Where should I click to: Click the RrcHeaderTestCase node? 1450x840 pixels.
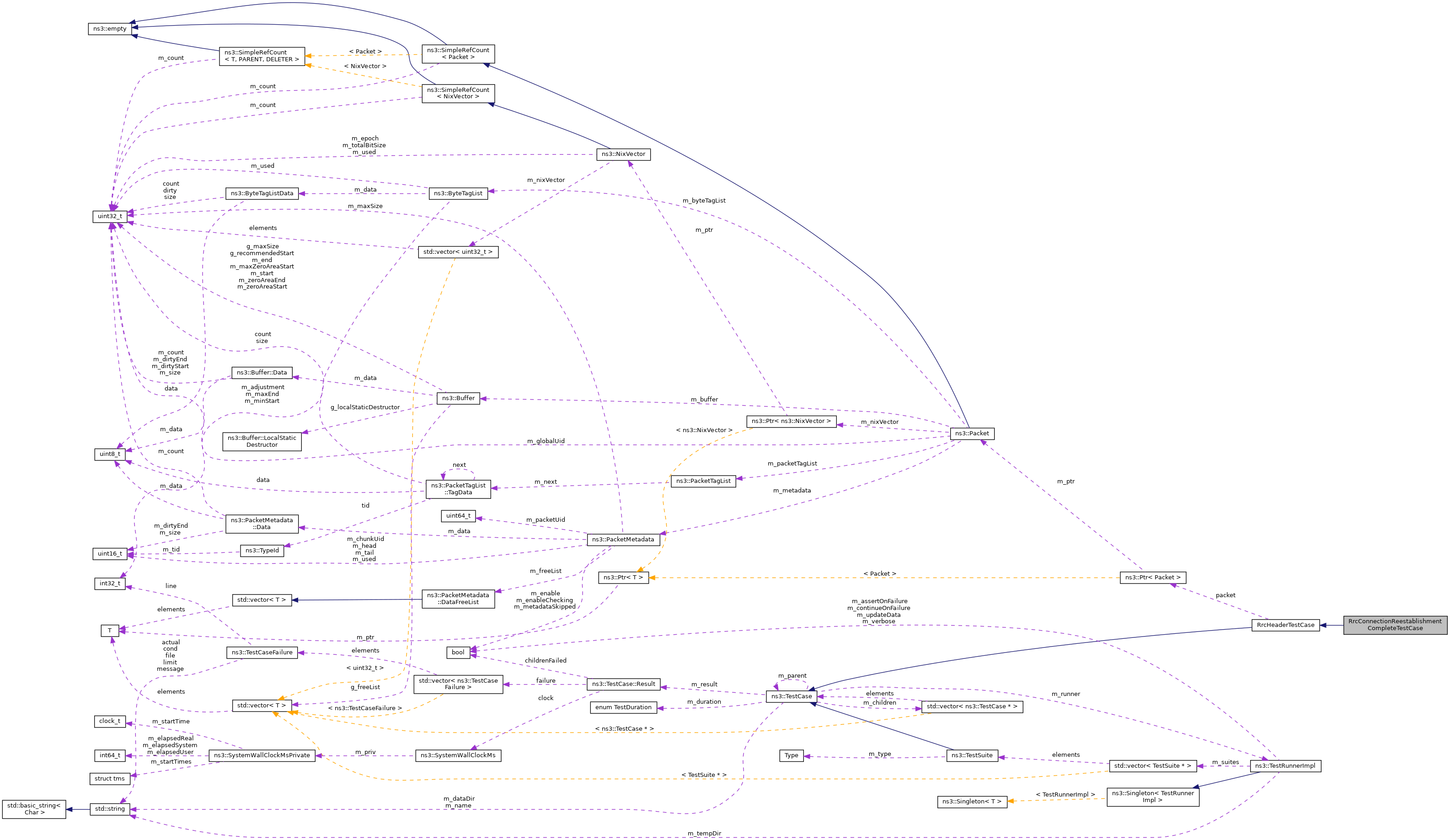point(1285,626)
